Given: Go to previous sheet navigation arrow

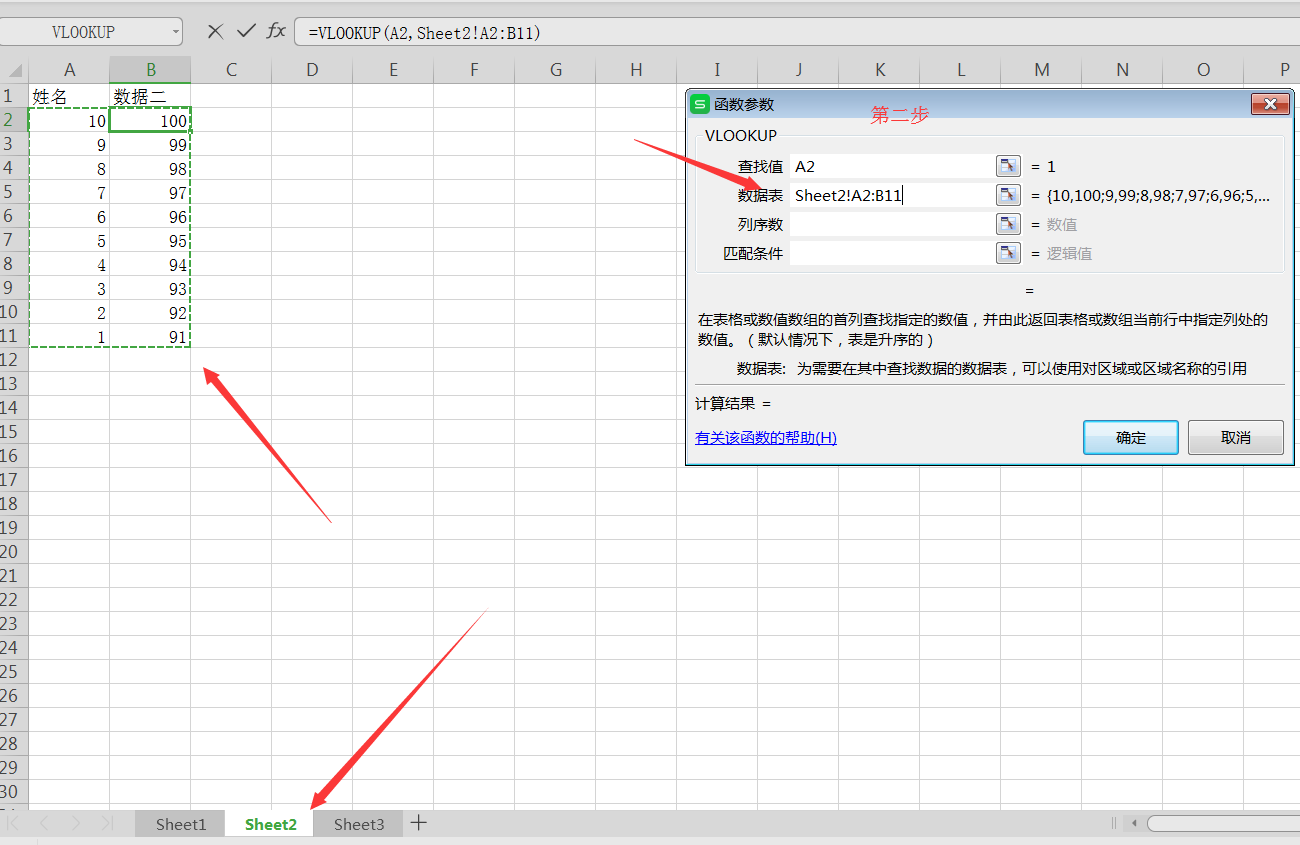Looking at the screenshot, I should click(x=44, y=823).
